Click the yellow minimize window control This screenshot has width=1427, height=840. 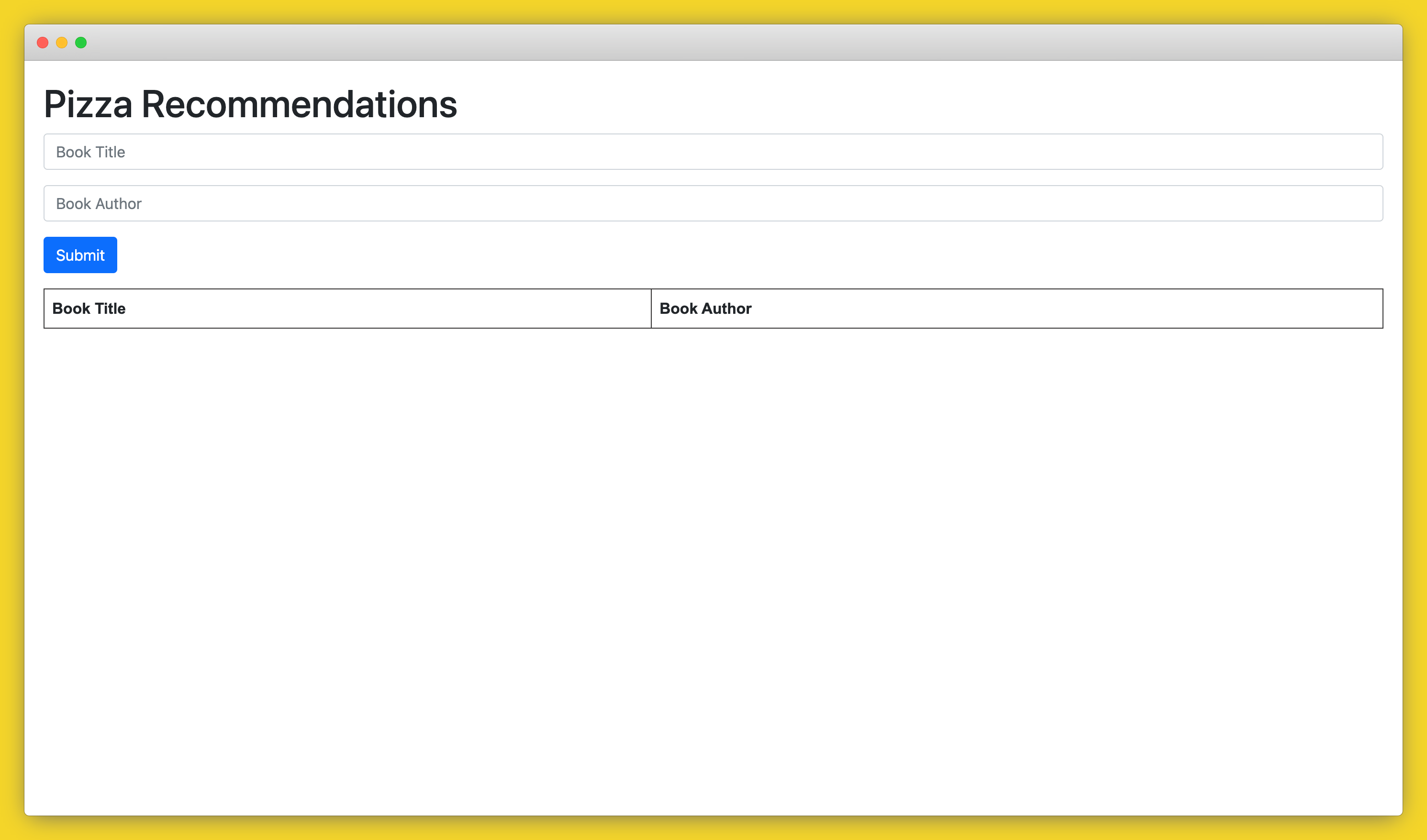coord(62,43)
